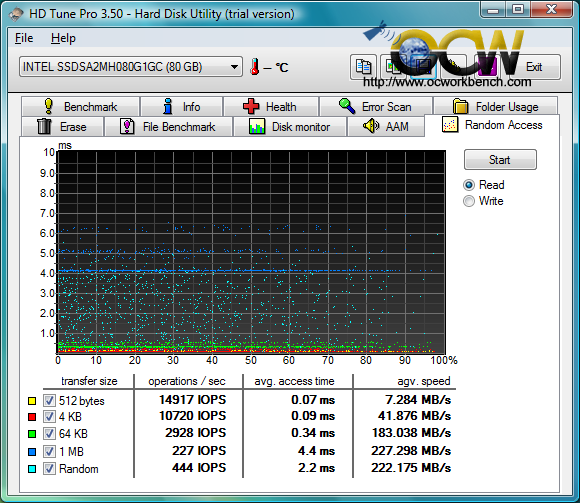Click the speaker AAM icon
Screen dimensions: 580x503
pos(371,126)
